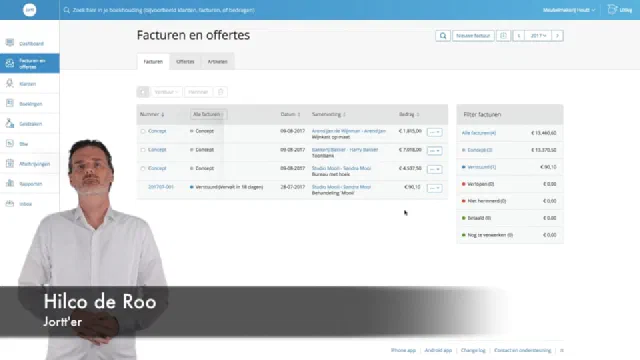Select Facturen en offertes in the sidebar

pyautogui.click(x=29, y=63)
